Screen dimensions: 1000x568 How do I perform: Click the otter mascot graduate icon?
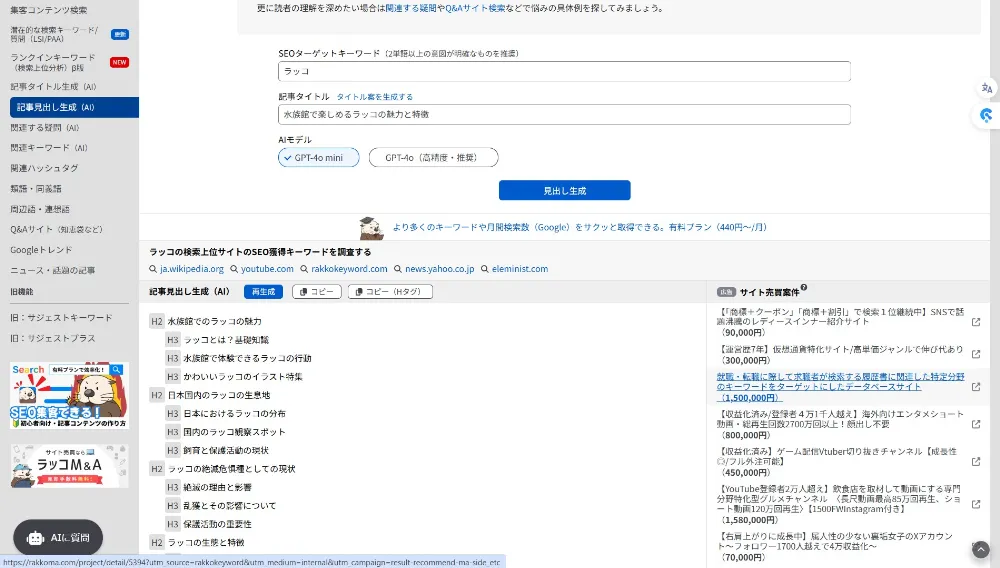tap(371, 228)
